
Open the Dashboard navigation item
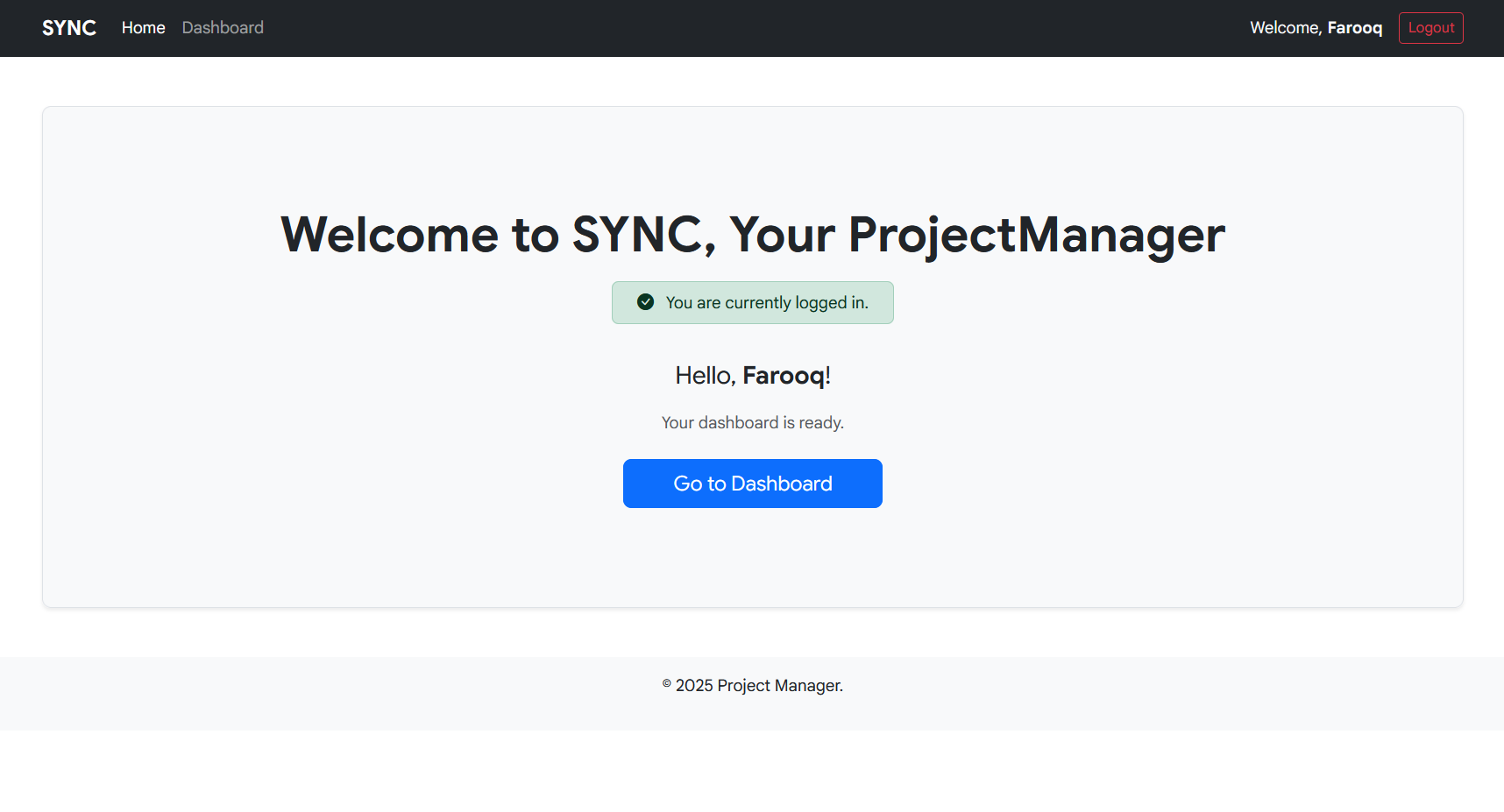[x=222, y=27]
